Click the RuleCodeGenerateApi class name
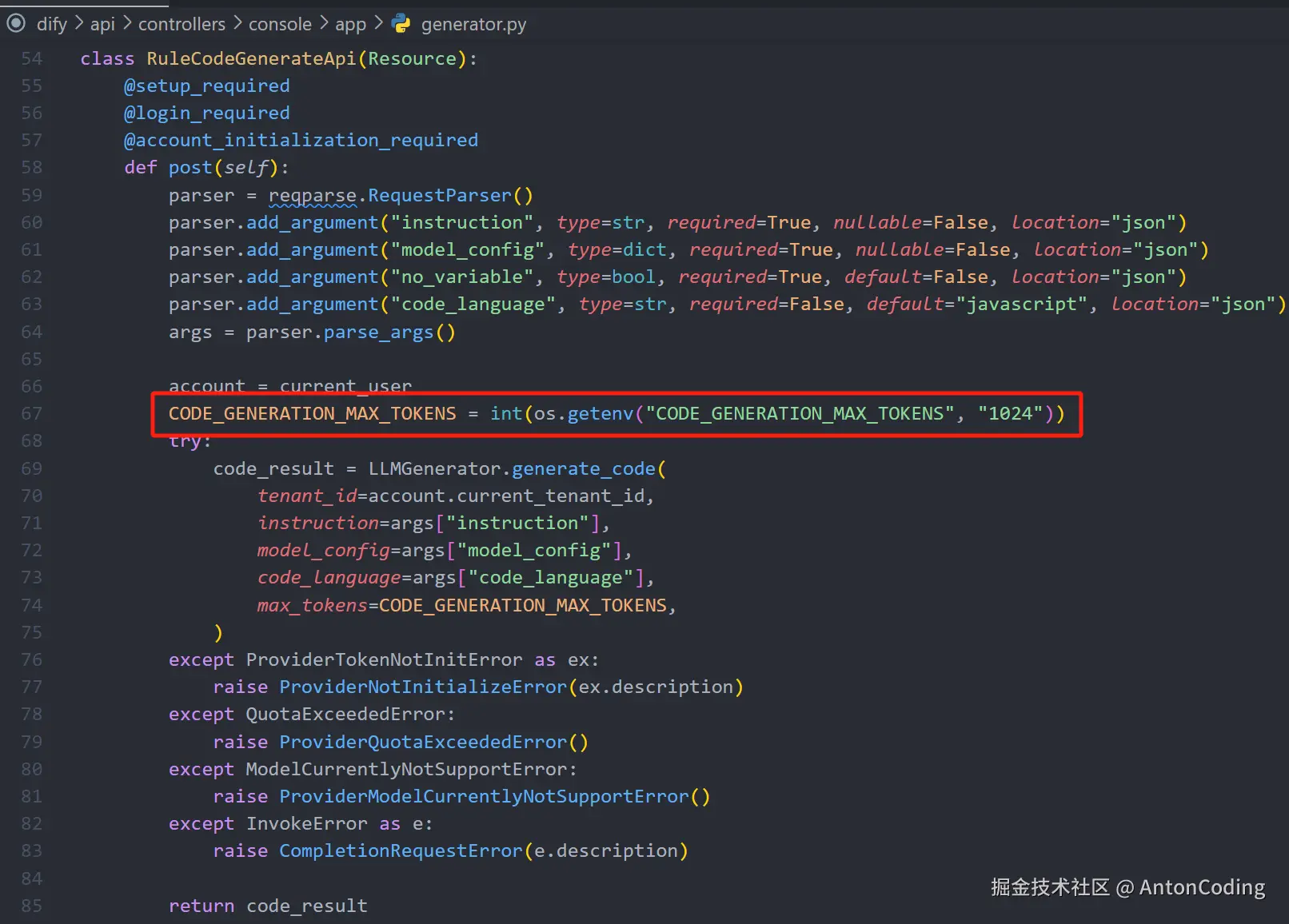This screenshot has width=1289, height=924. [251, 58]
